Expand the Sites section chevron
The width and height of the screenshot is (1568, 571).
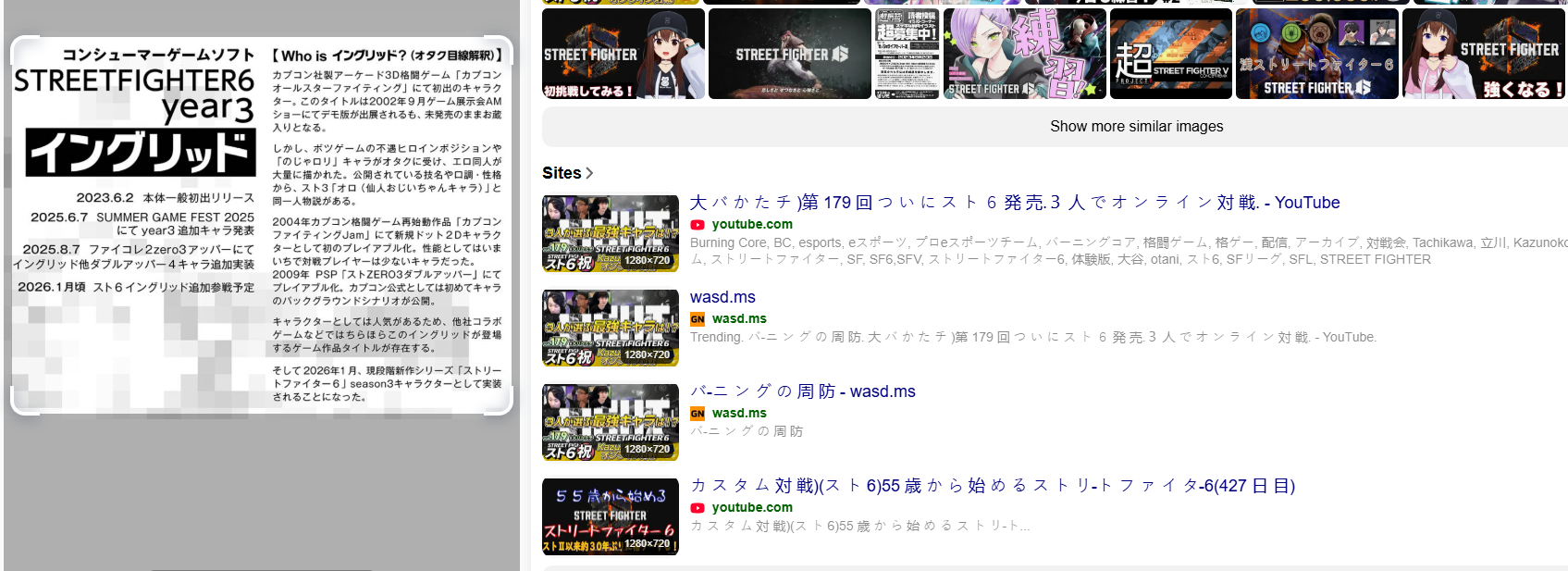[589, 173]
